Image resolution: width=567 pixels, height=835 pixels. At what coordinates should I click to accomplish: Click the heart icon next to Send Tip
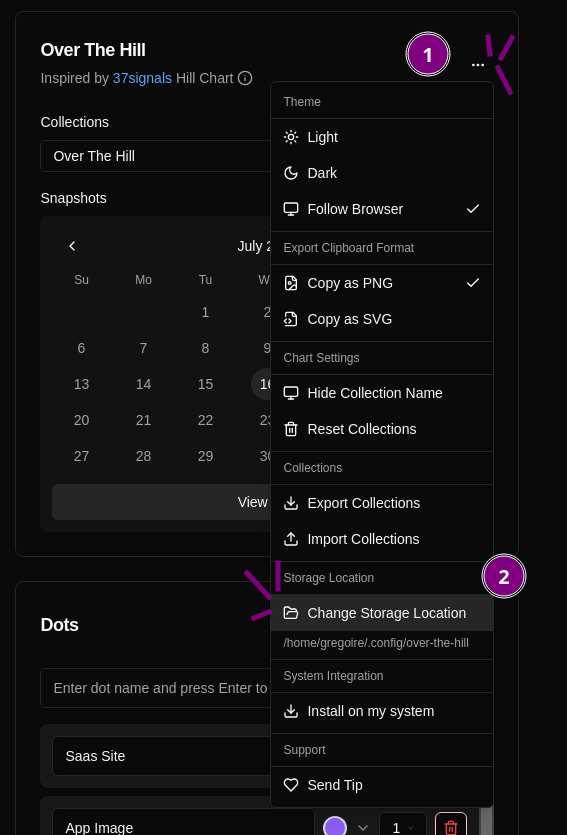click(x=291, y=785)
